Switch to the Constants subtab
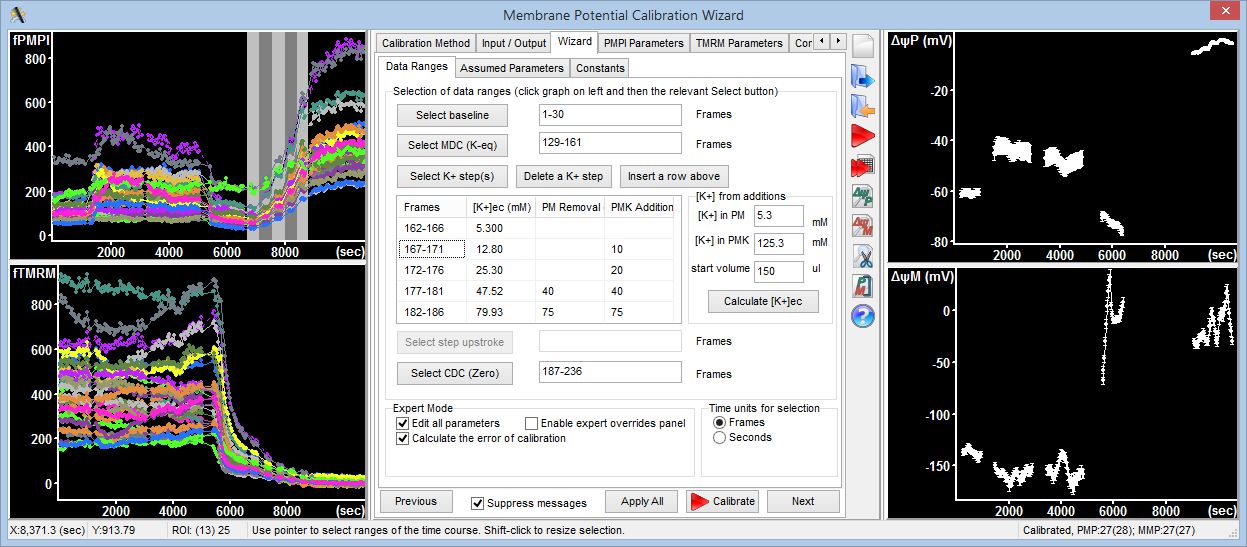 [x=601, y=68]
